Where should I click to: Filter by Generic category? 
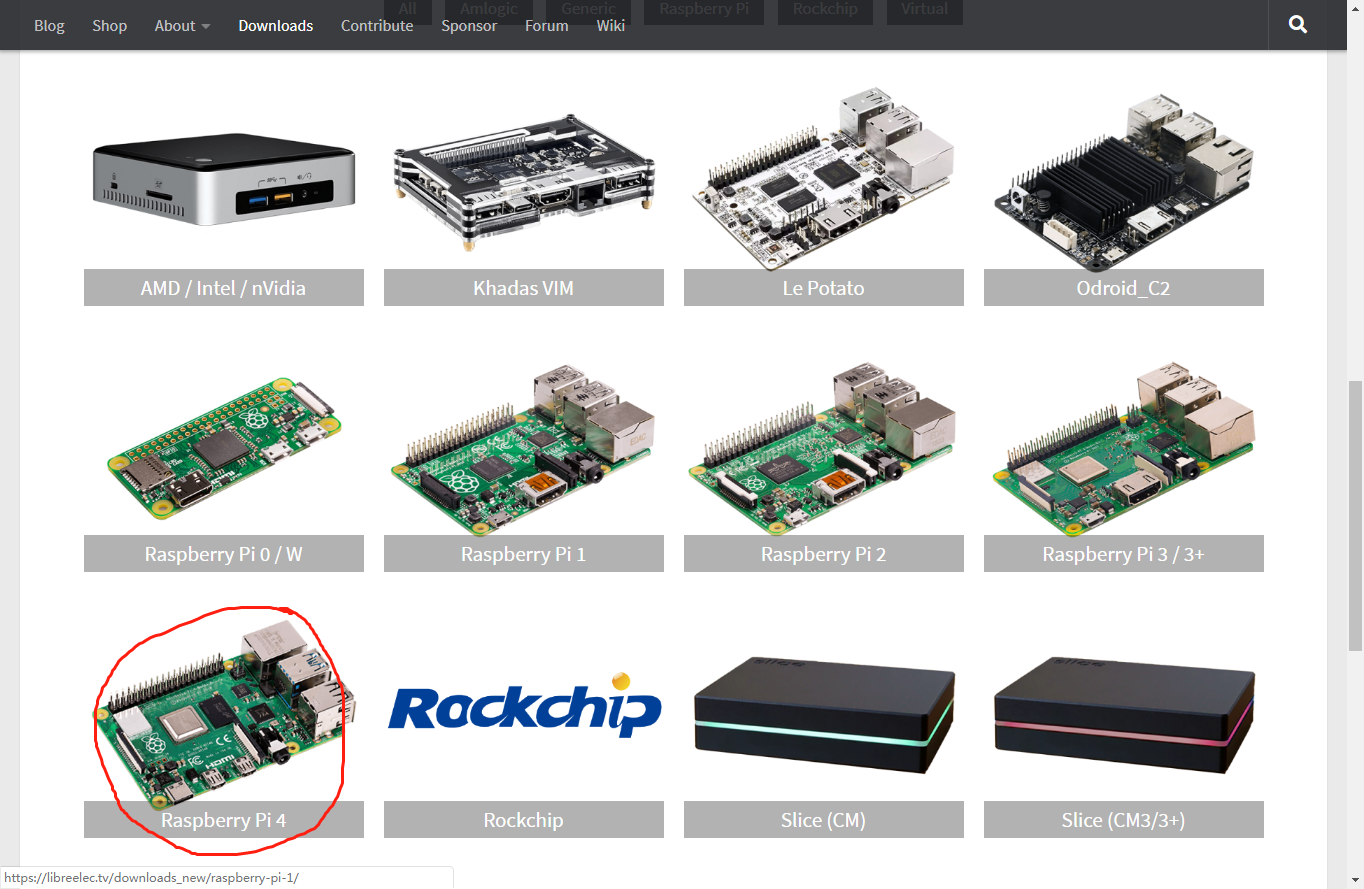(588, 11)
